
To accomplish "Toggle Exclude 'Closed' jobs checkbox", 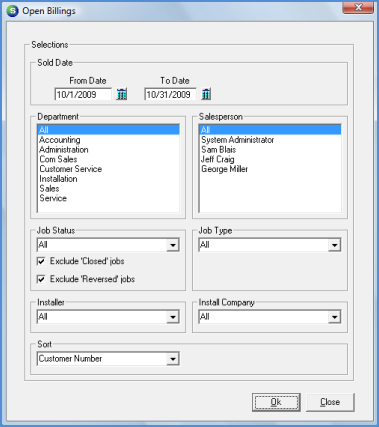I will tap(41, 261).
